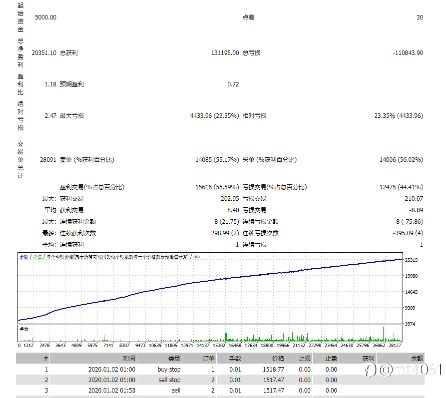Click the time column header in orders table

click(x=129, y=359)
